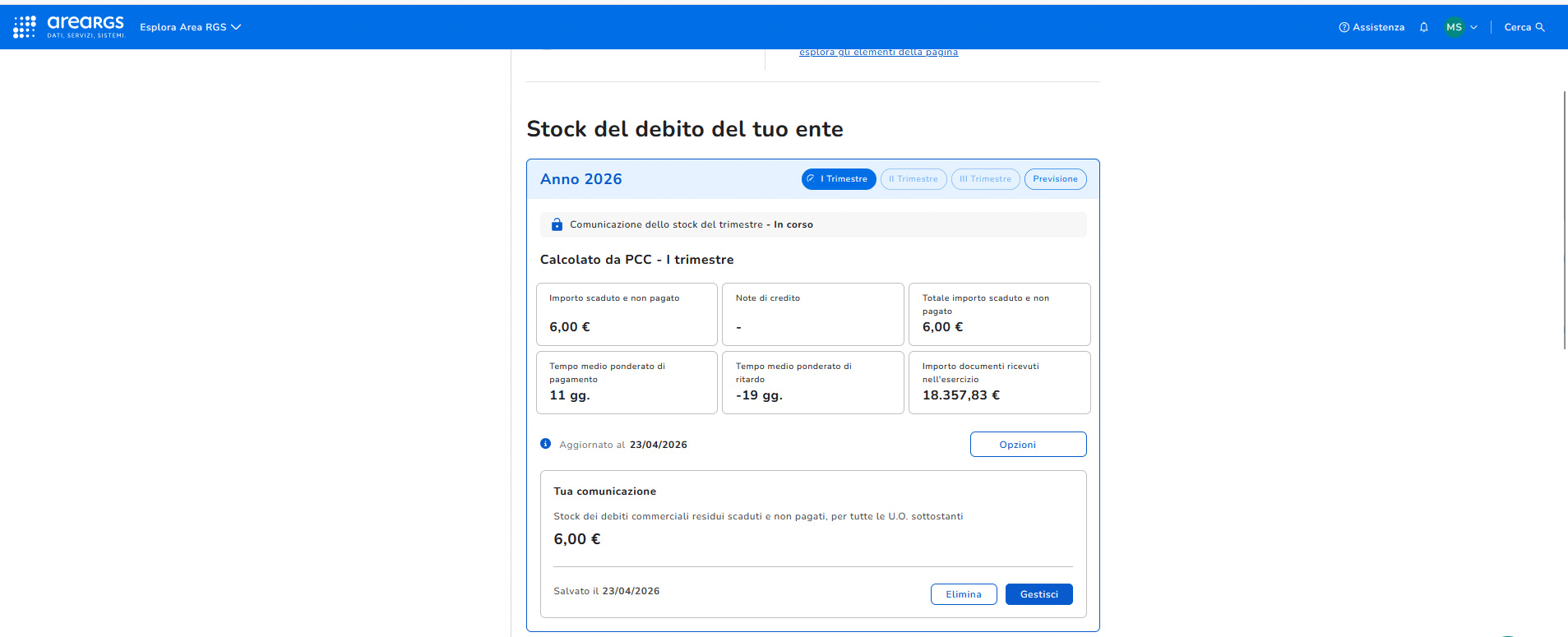The image size is (1568, 637).
Task: Click the info icon beside Aggiornato al
Action: point(545,444)
